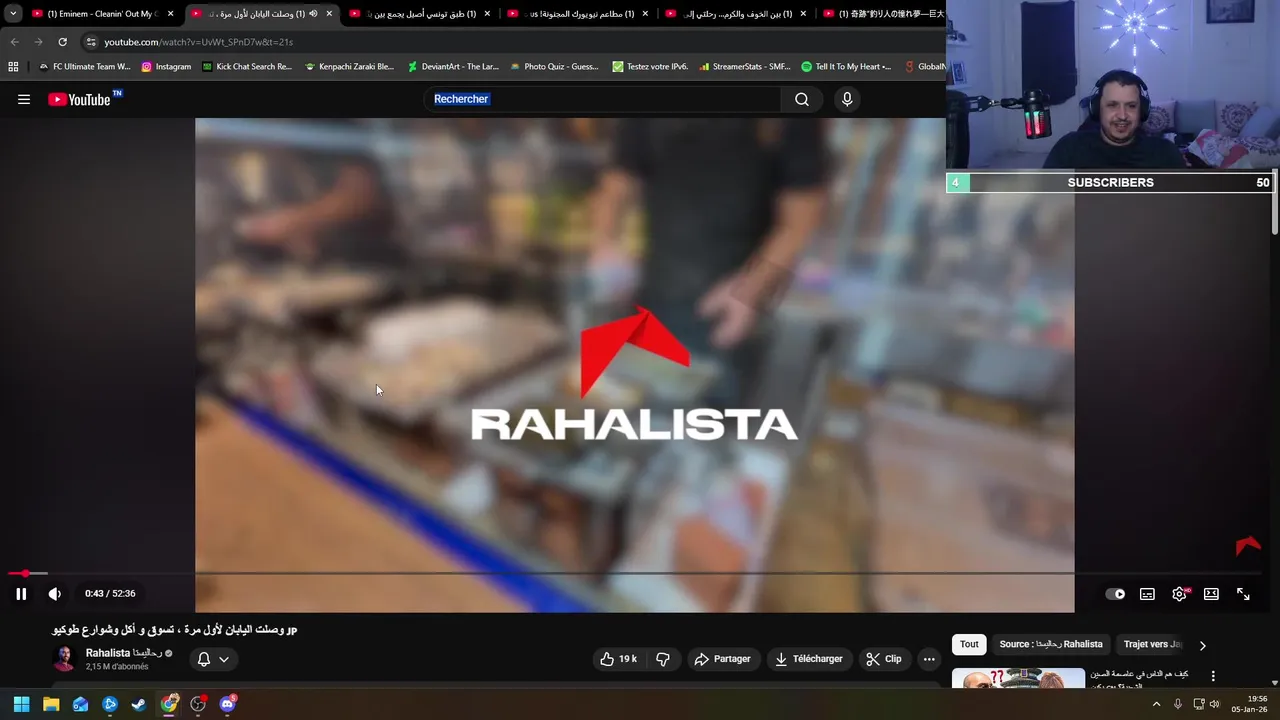Click the search magnifier button

coord(802,99)
